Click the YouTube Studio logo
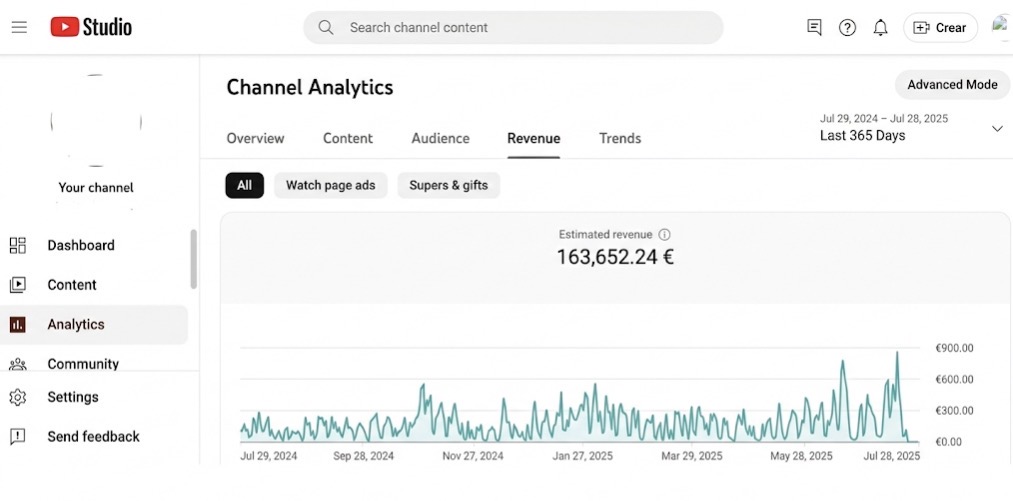The height and width of the screenshot is (501, 1013). (91, 27)
